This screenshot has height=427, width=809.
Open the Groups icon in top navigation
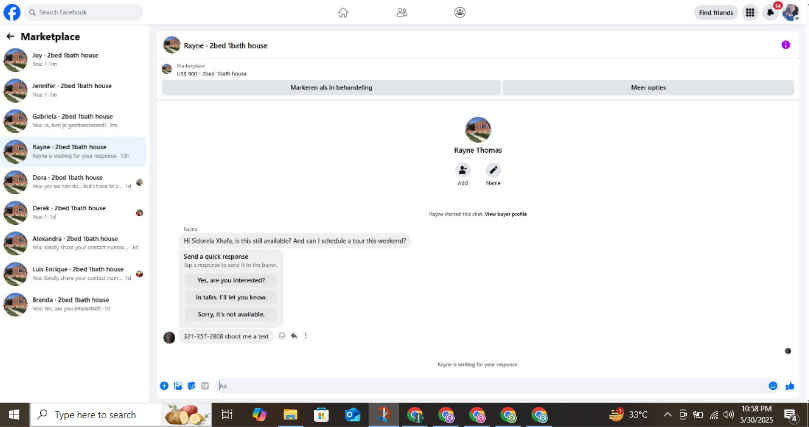tap(460, 12)
